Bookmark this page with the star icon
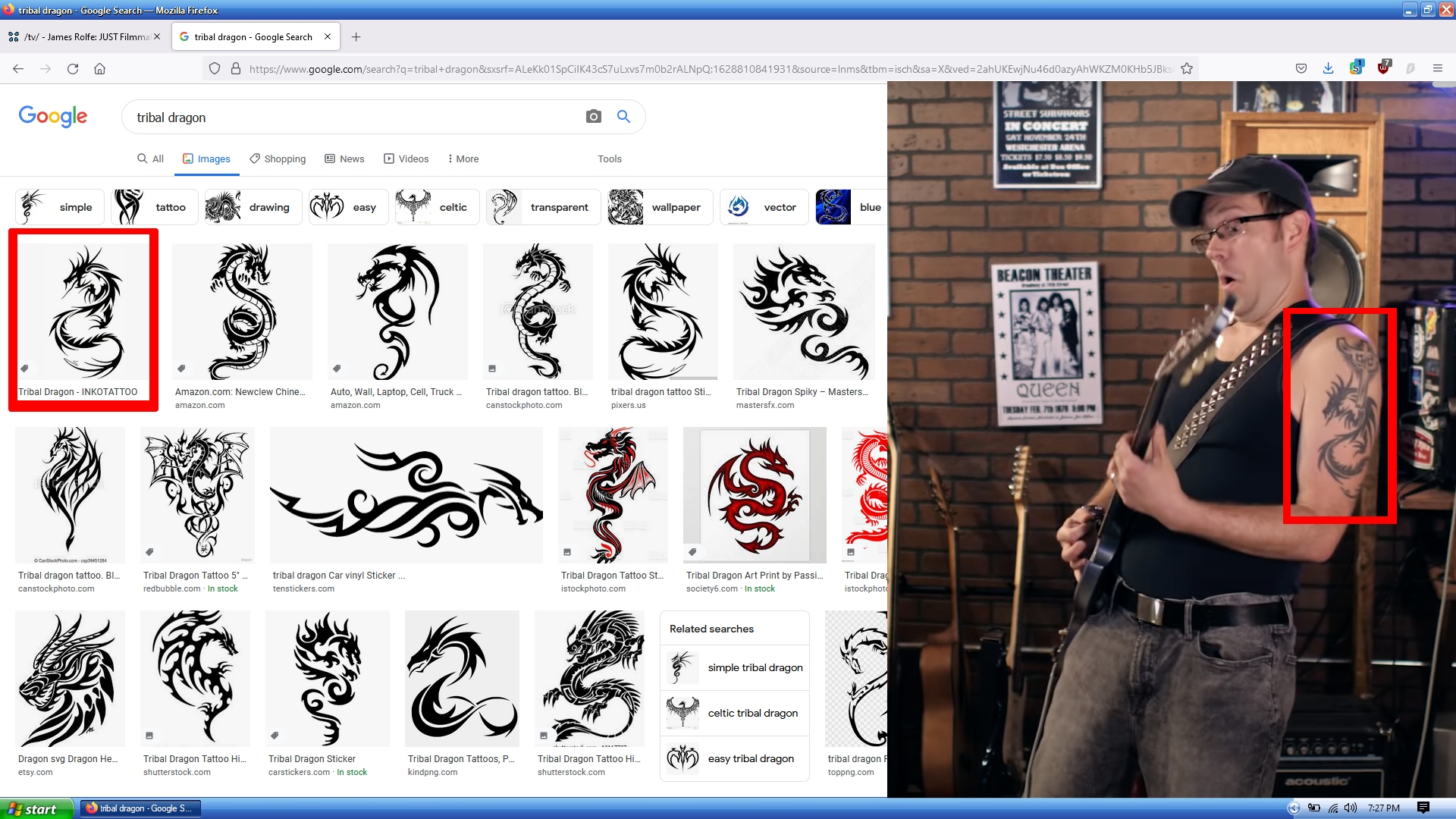 click(x=1187, y=69)
